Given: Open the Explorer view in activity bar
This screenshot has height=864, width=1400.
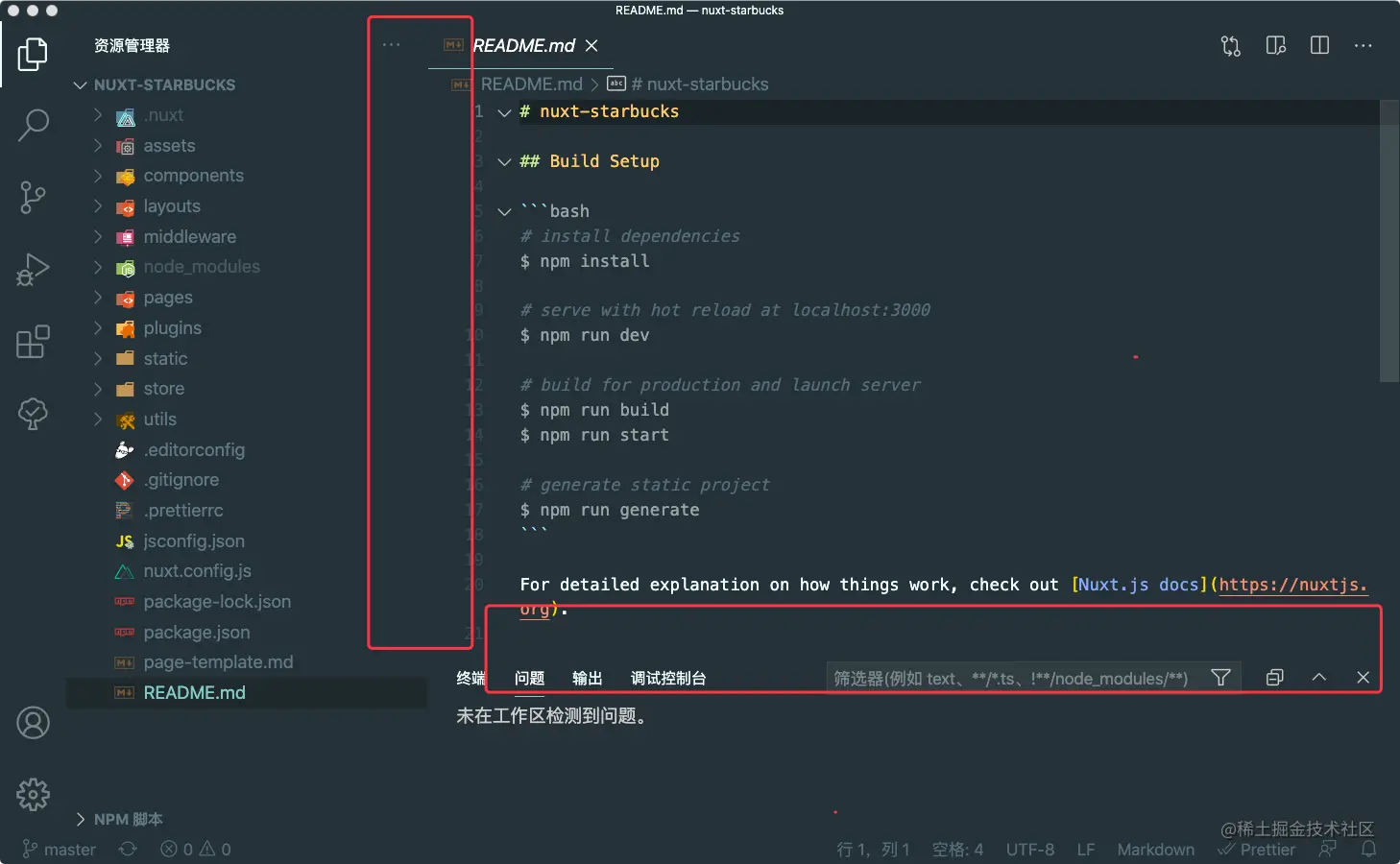Looking at the screenshot, I should coord(33,54).
